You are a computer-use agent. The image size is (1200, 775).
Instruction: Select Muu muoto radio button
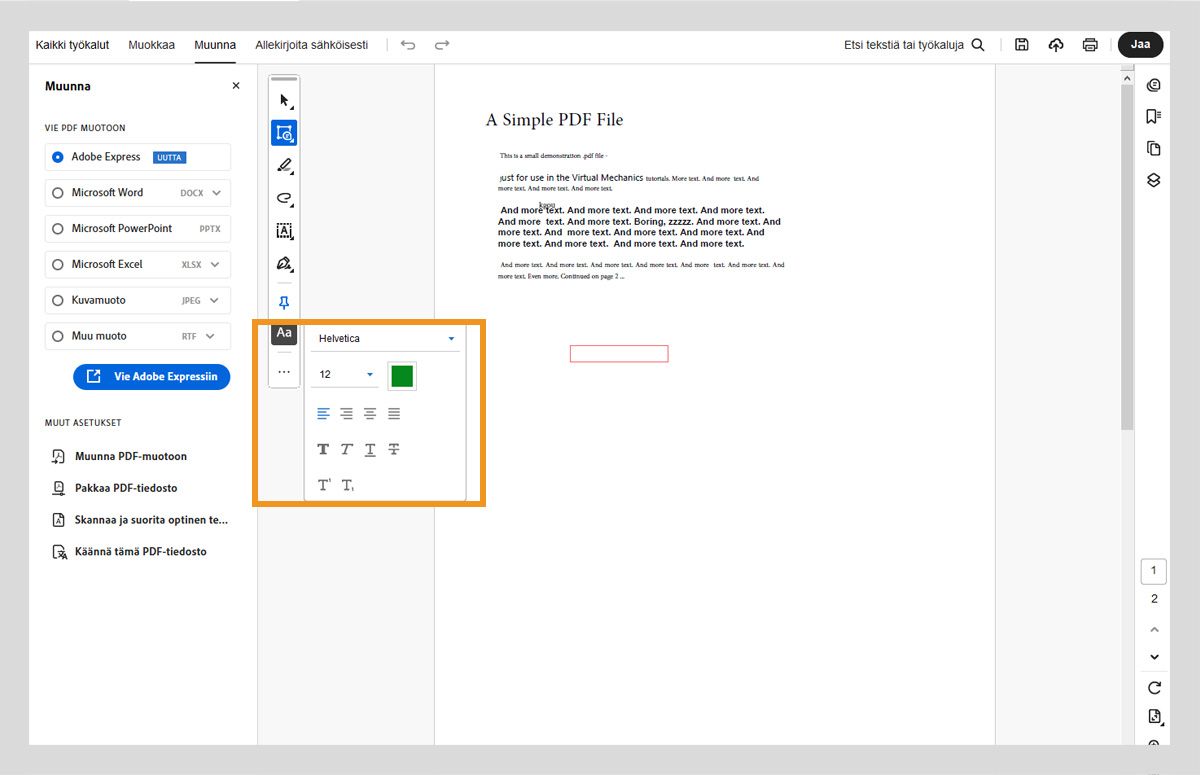(x=58, y=336)
